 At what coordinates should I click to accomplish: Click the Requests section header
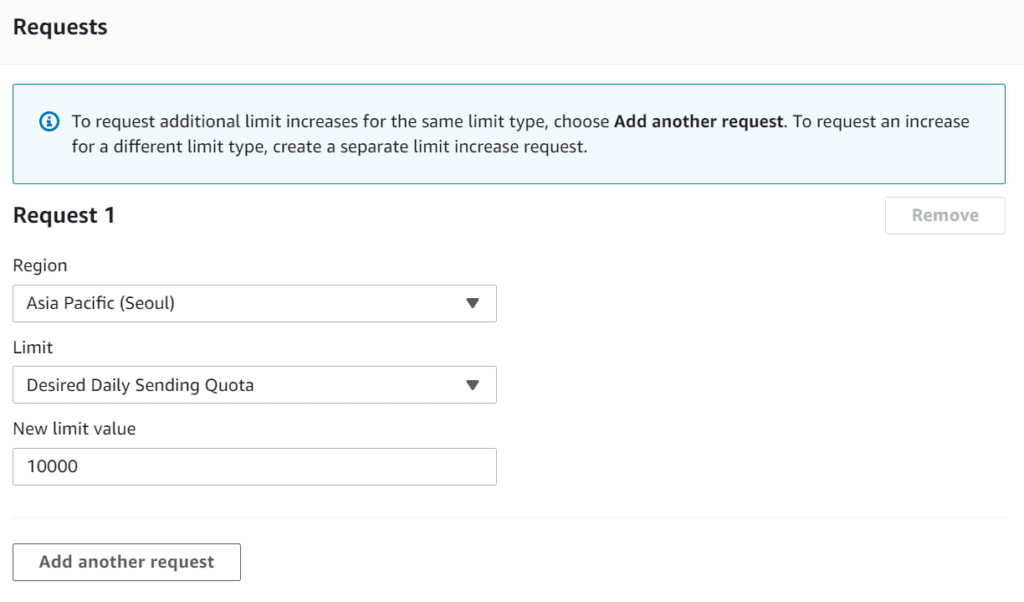point(60,28)
